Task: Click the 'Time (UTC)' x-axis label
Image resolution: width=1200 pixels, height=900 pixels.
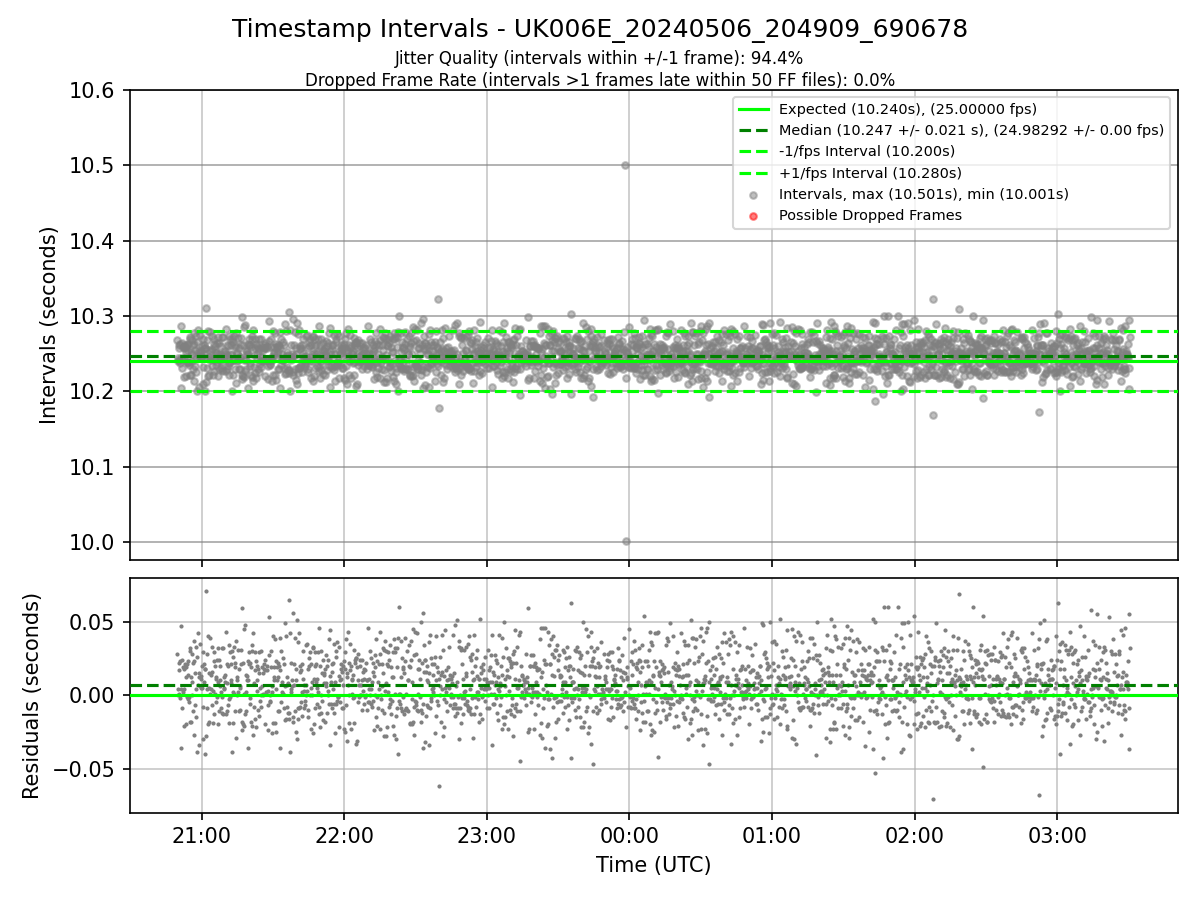Action: [653, 865]
